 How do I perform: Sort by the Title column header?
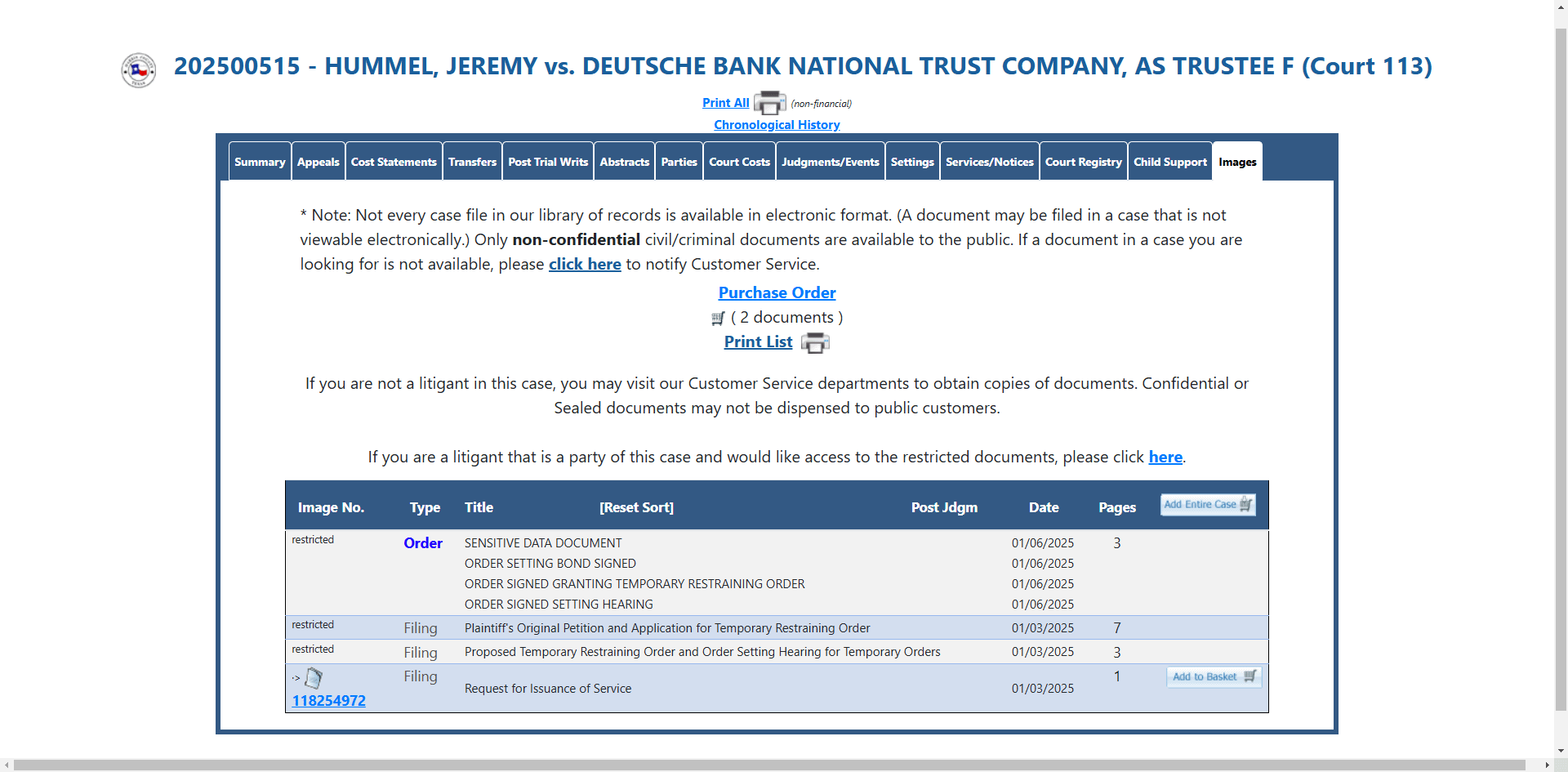tap(479, 507)
